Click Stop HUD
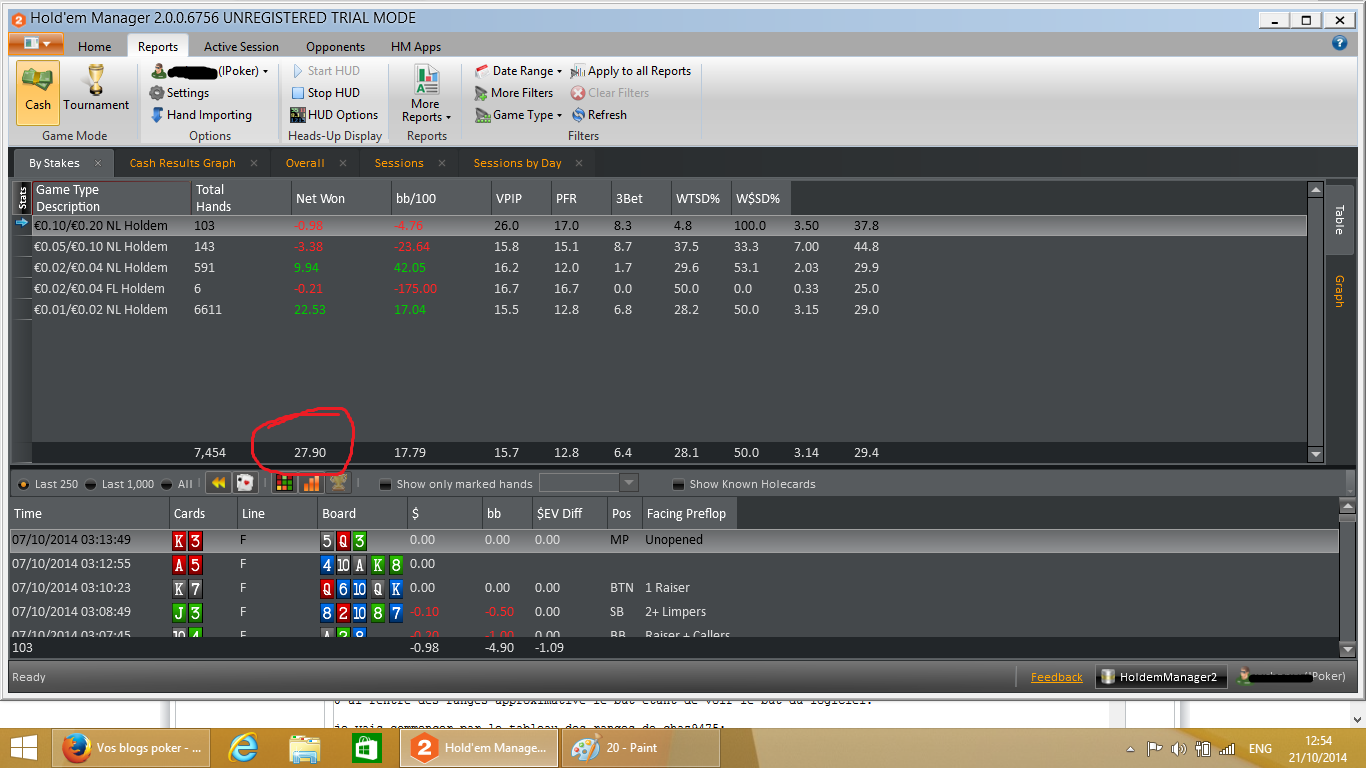Viewport: 1366px width, 768px height. [325, 93]
